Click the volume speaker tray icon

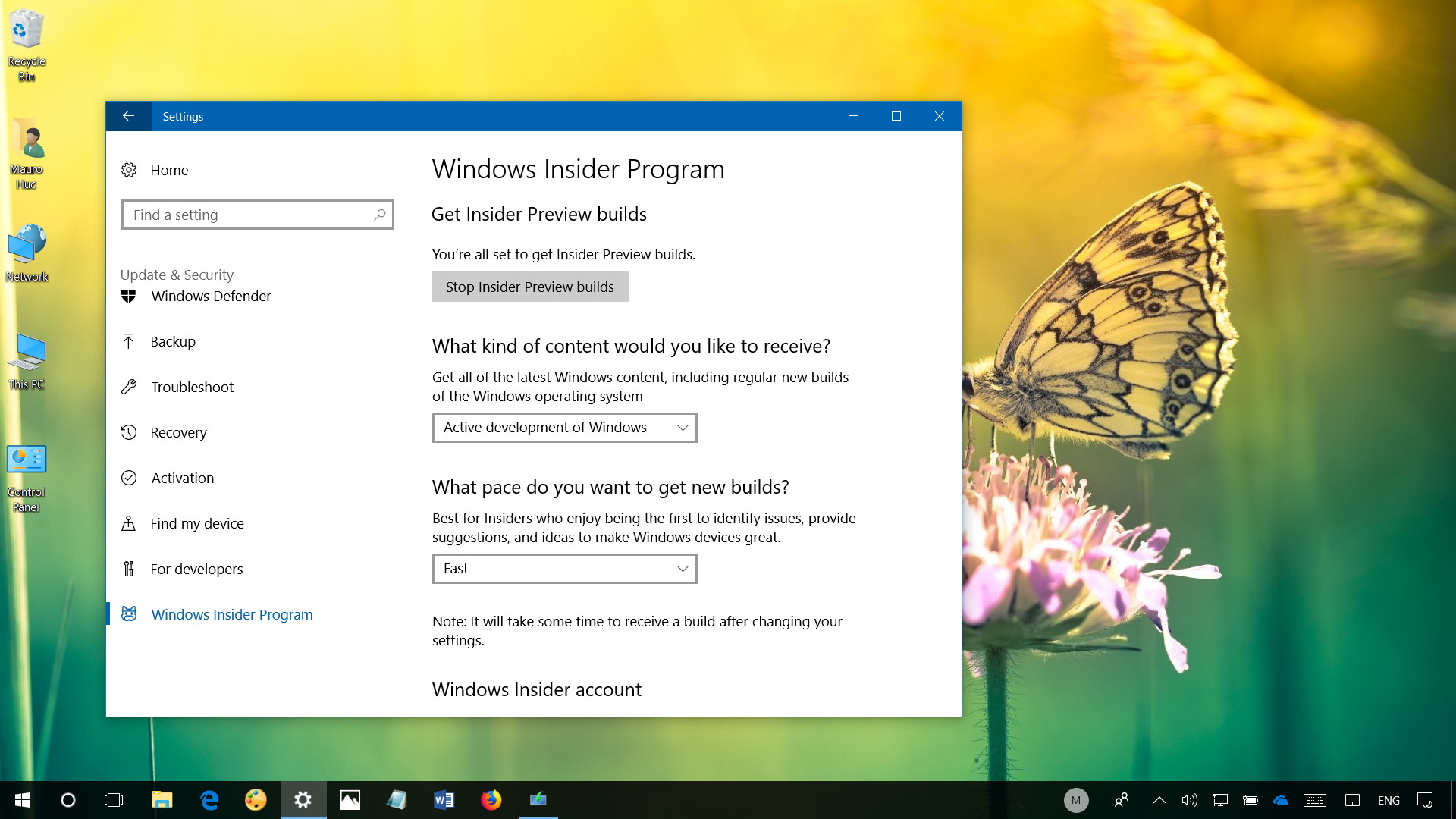[1189, 800]
